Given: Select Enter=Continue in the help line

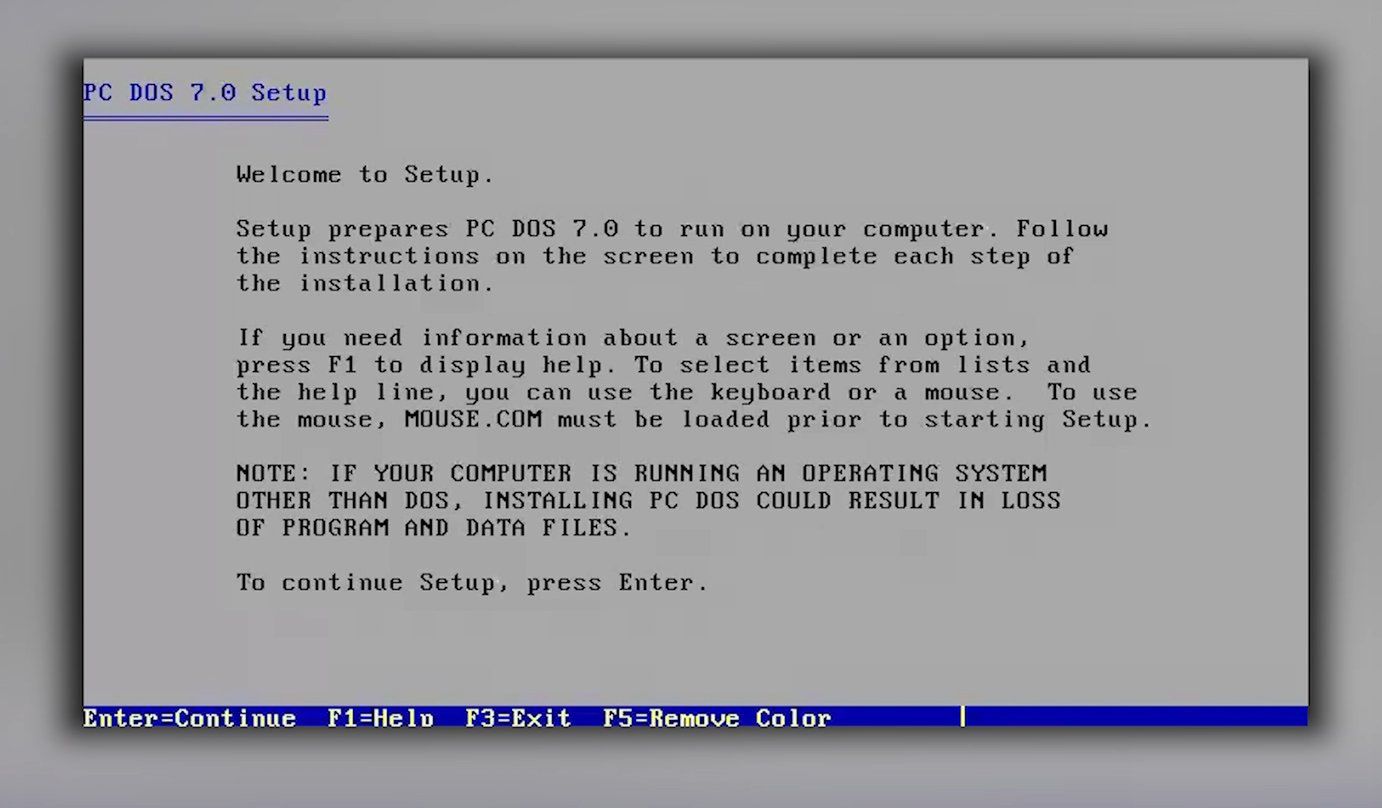Looking at the screenshot, I should coord(189,718).
